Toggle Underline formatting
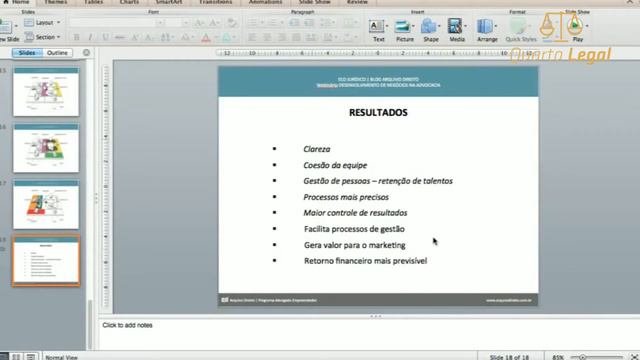This screenshot has width=640, height=360. point(105,38)
